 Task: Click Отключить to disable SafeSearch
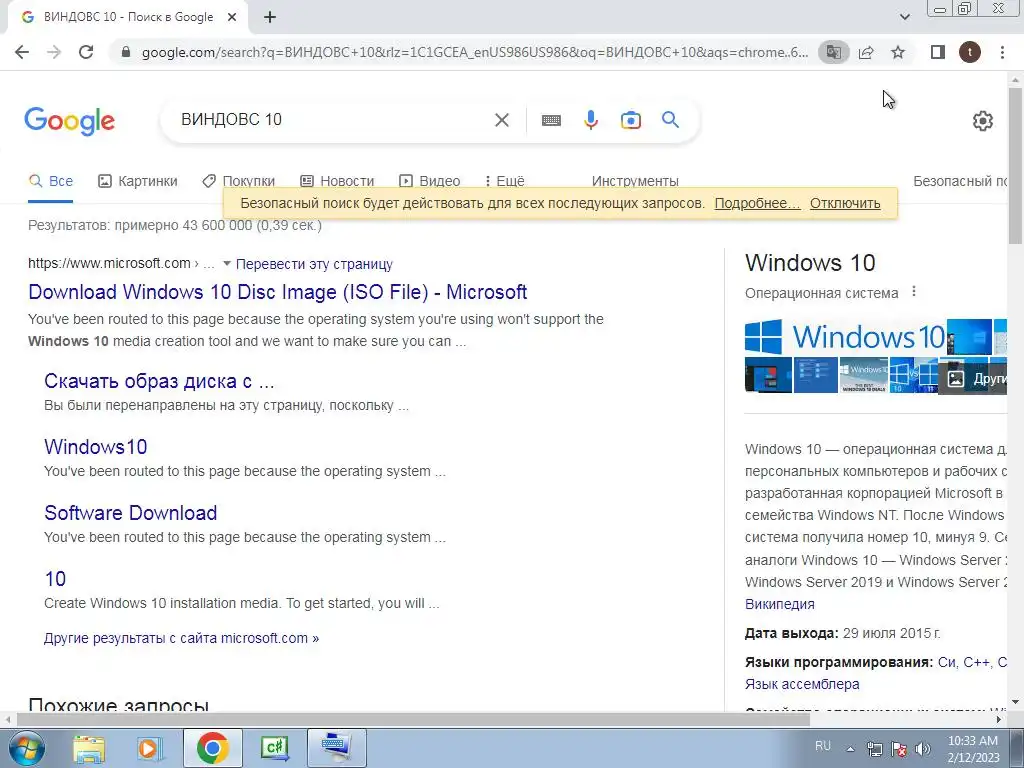point(845,203)
